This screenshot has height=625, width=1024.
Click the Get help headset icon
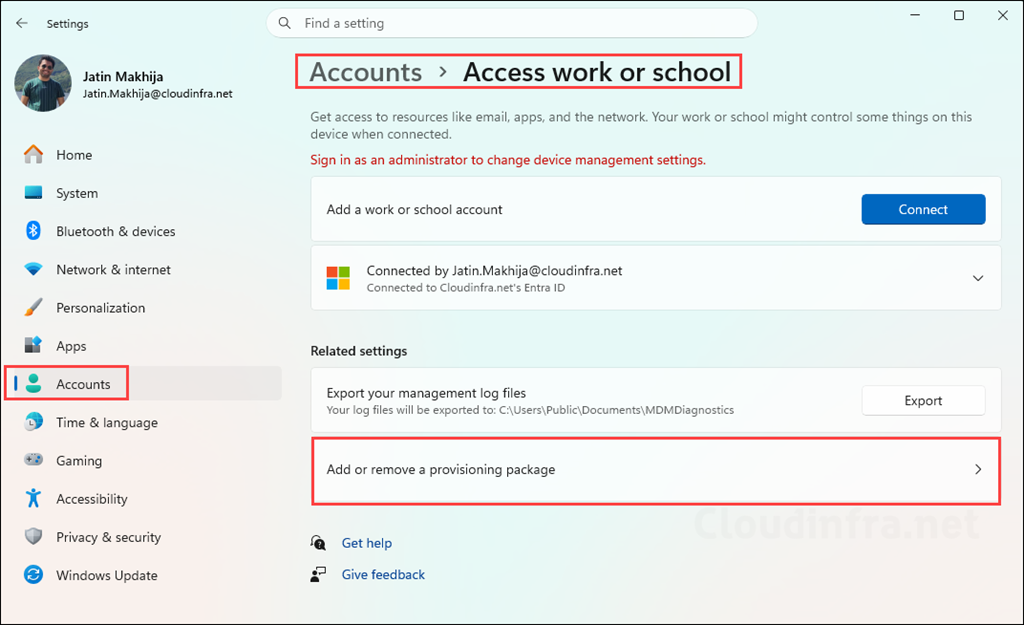318,543
